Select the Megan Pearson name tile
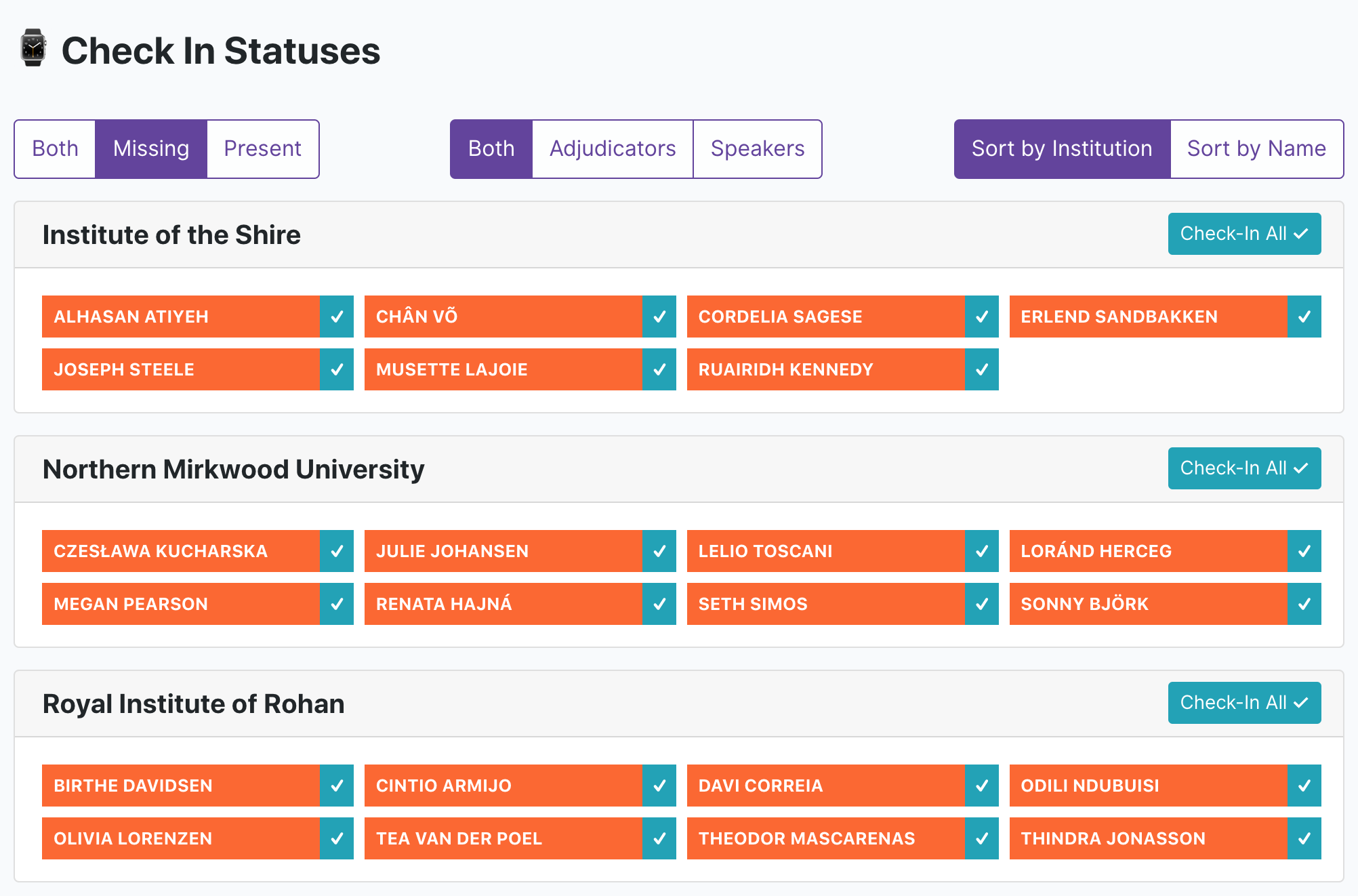 coord(181,604)
